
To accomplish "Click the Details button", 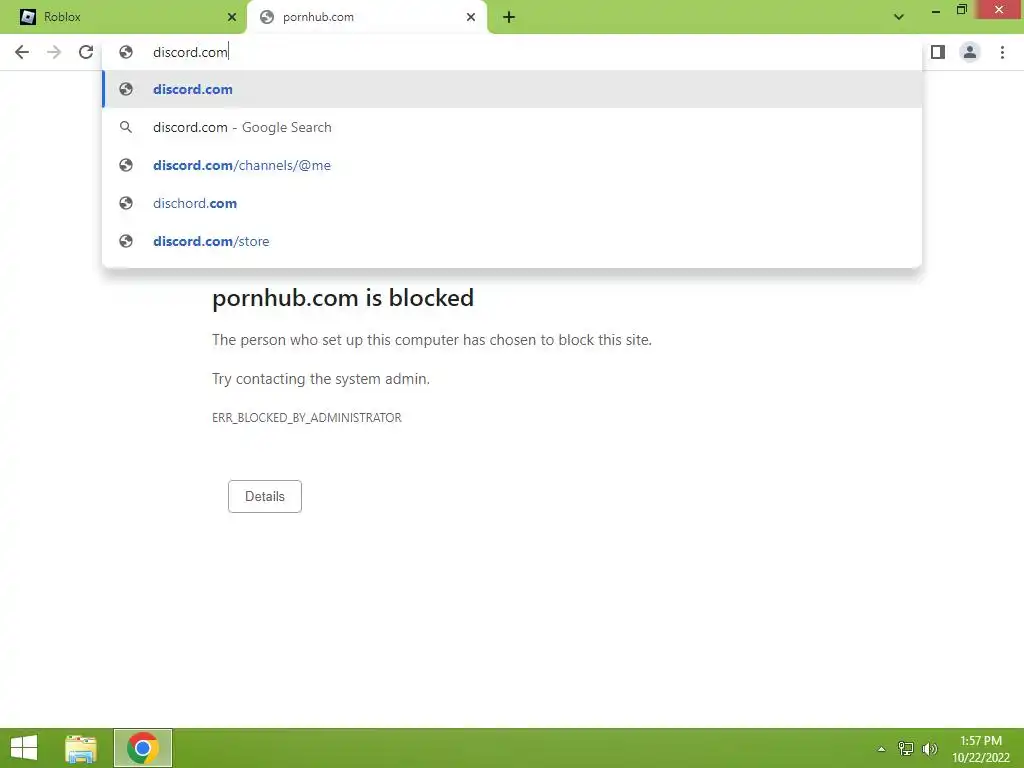I will (x=264, y=496).
